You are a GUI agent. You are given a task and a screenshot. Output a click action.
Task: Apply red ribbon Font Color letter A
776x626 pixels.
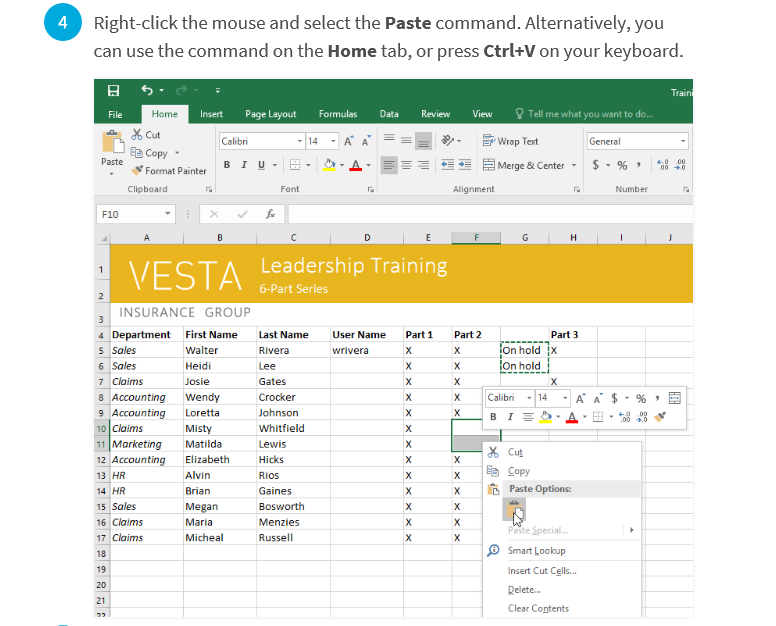point(355,165)
